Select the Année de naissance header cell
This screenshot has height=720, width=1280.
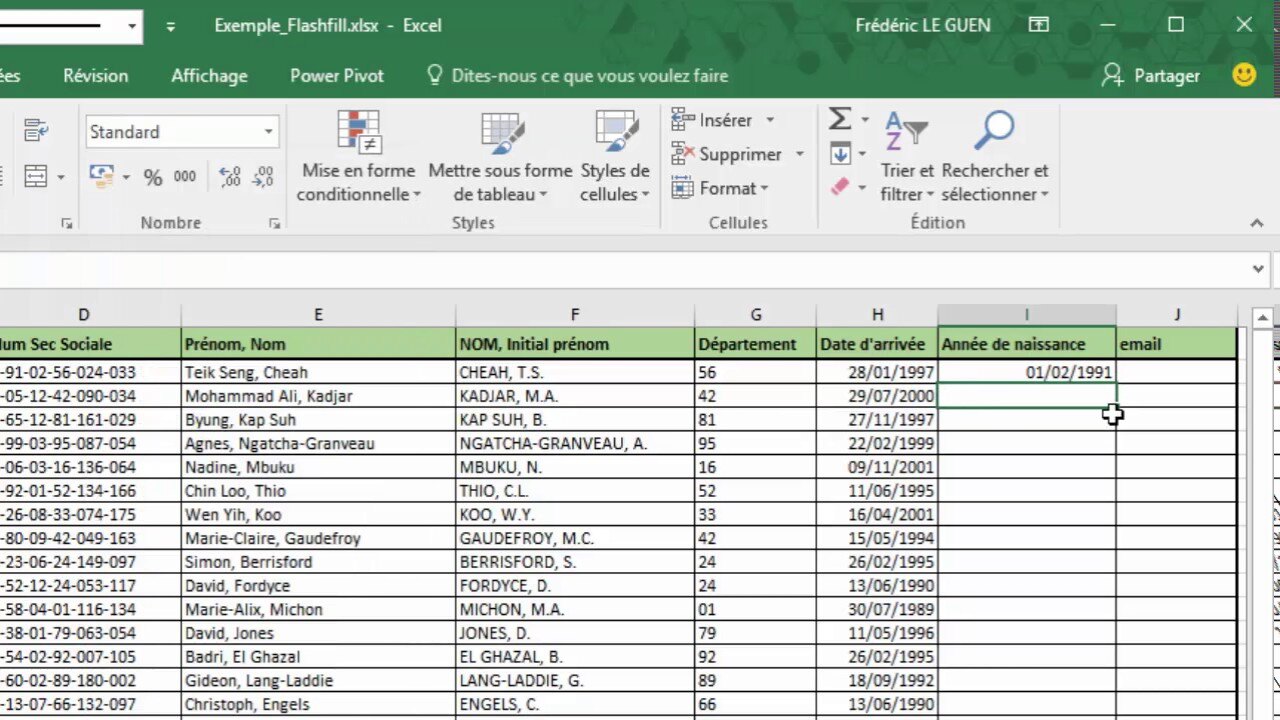coord(1027,343)
